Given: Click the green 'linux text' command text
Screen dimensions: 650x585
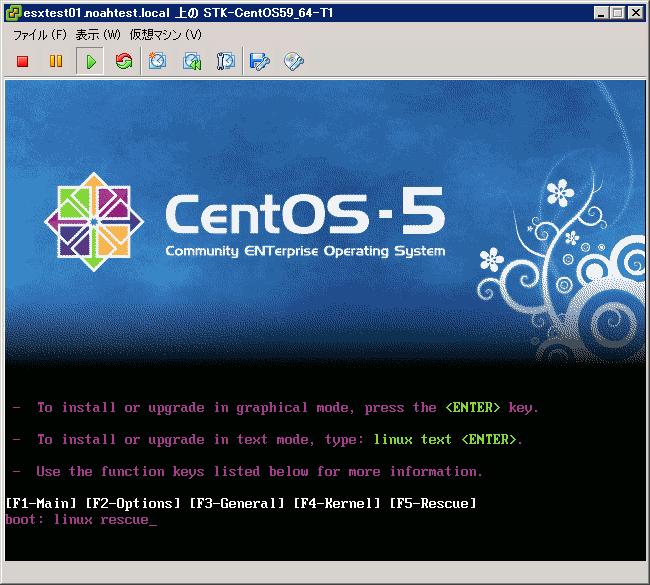Looking at the screenshot, I should click(412, 439).
